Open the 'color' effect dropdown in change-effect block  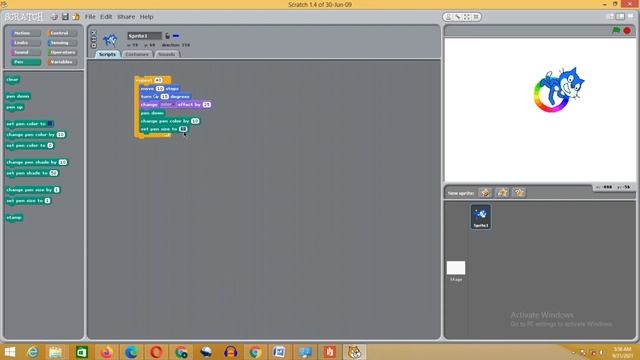(167, 104)
